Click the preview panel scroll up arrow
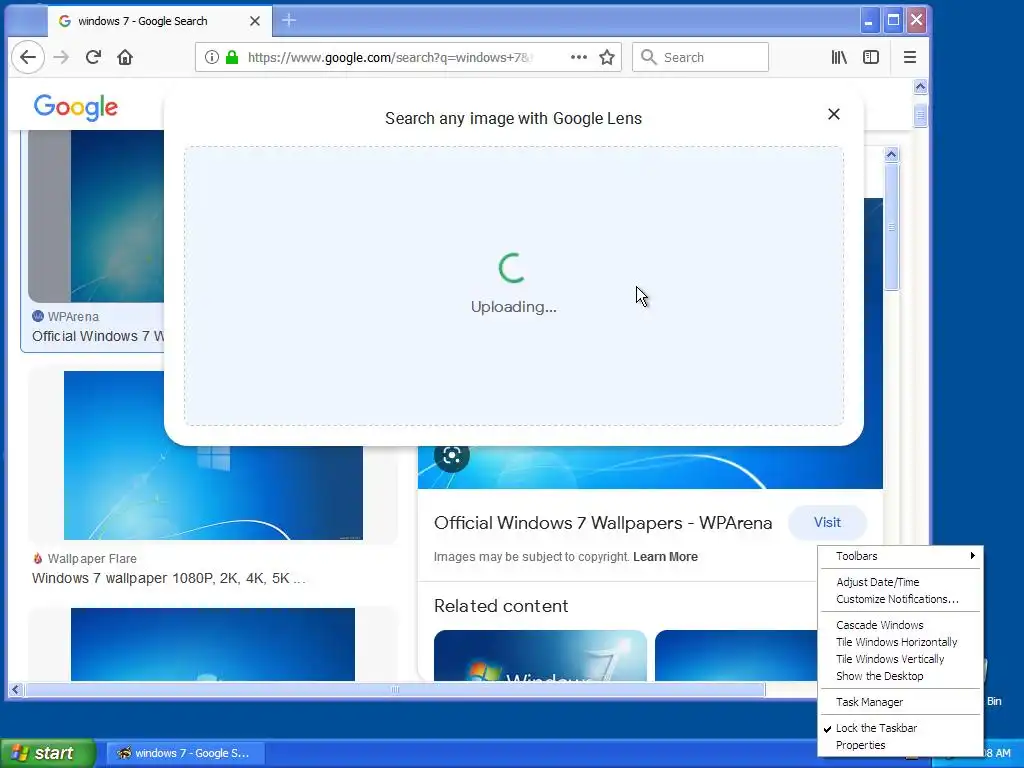 tap(891, 154)
